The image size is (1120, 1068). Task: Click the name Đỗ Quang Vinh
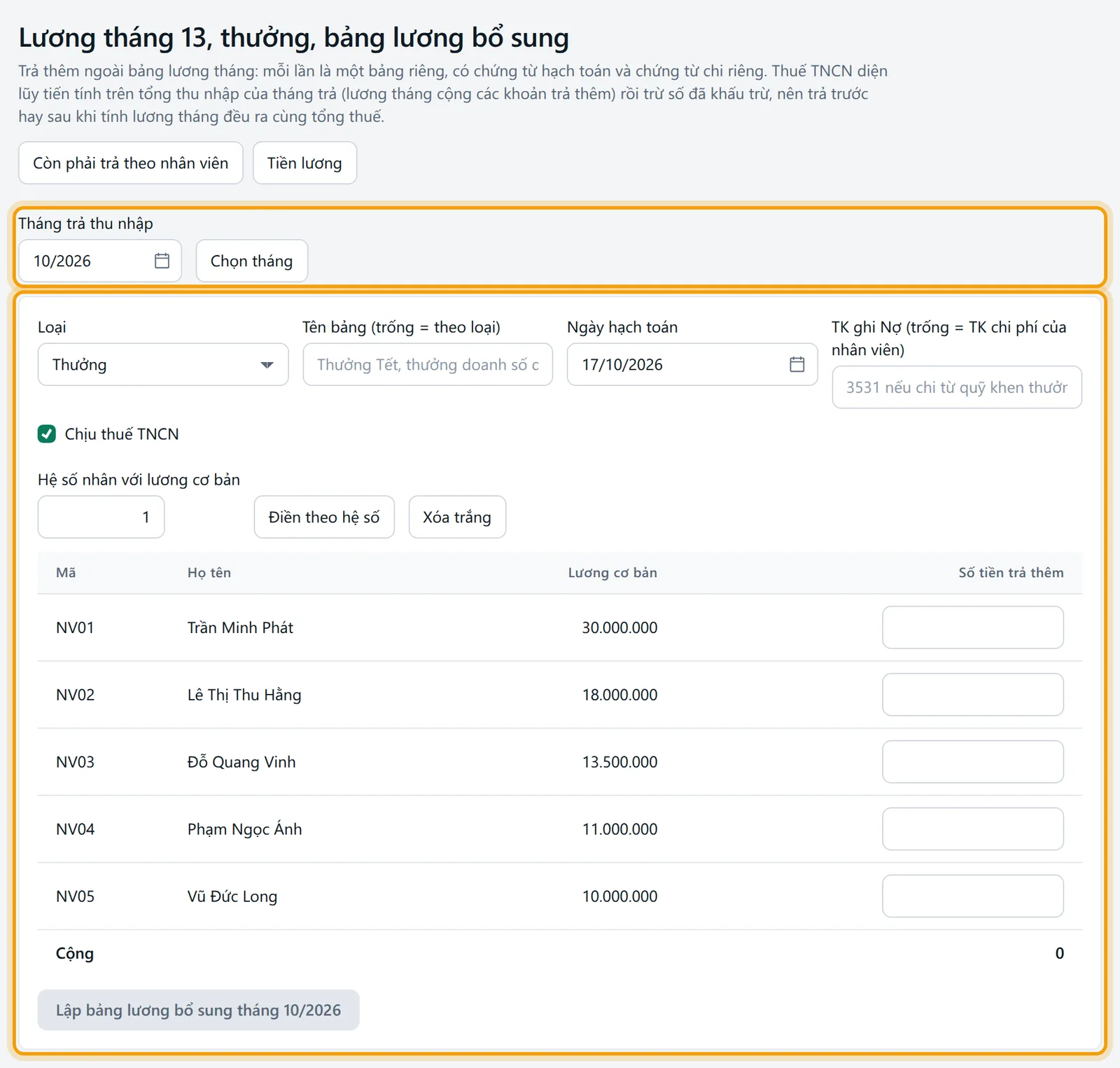241,762
